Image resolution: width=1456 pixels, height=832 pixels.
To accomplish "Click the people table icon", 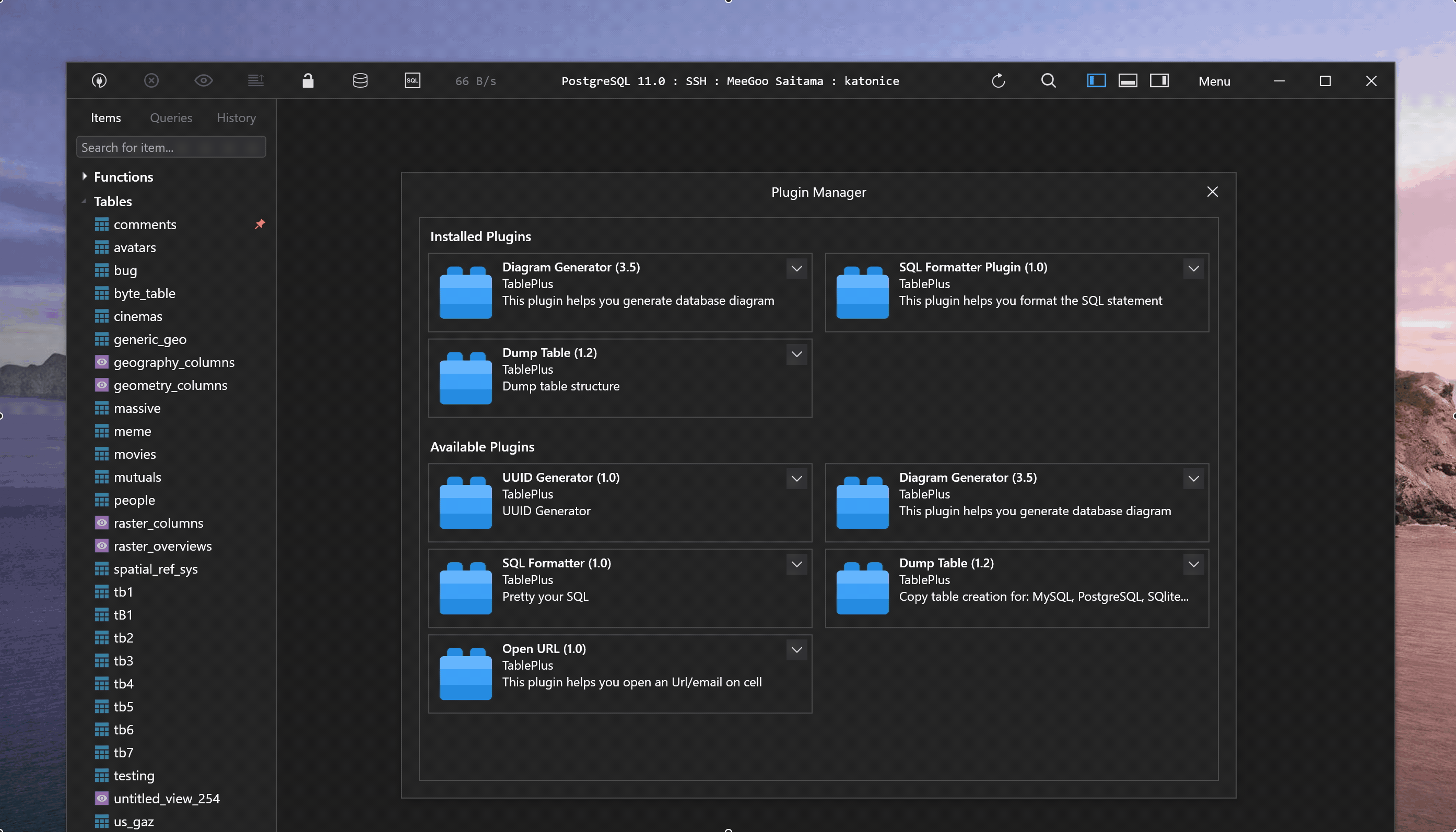I will (101, 500).
